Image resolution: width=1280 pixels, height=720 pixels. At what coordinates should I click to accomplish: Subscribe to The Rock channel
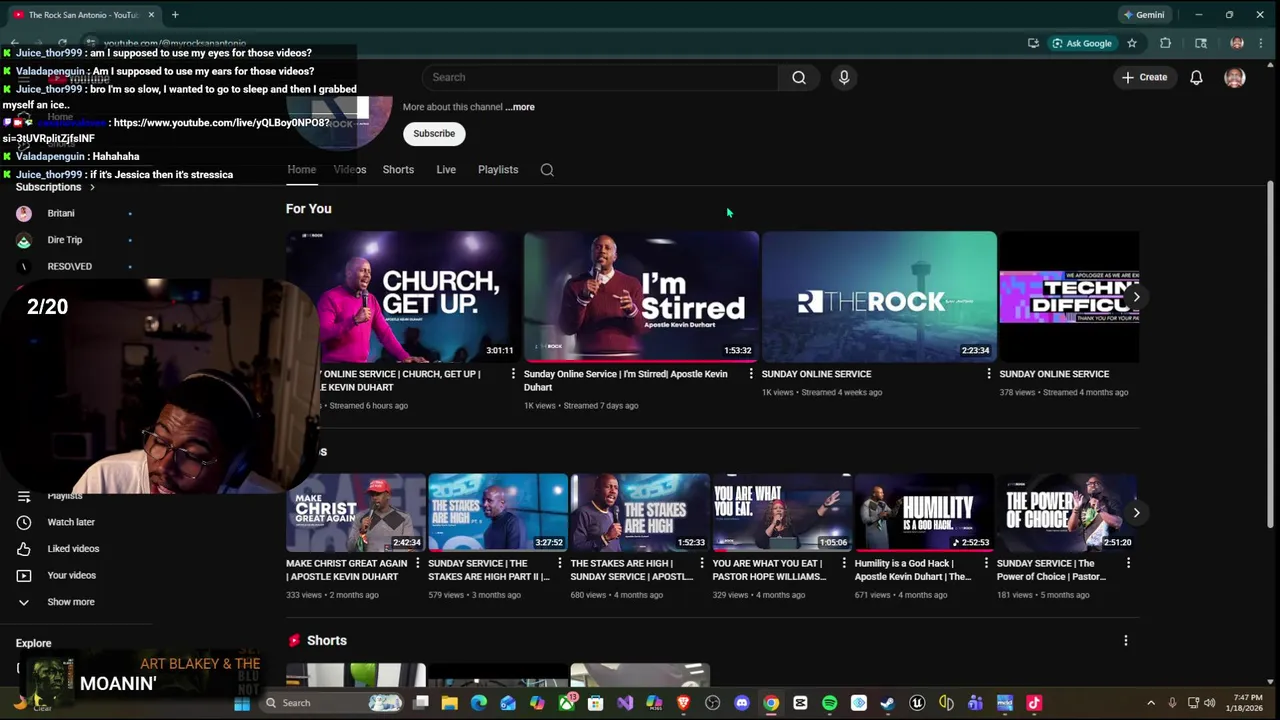click(x=434, y=133)
